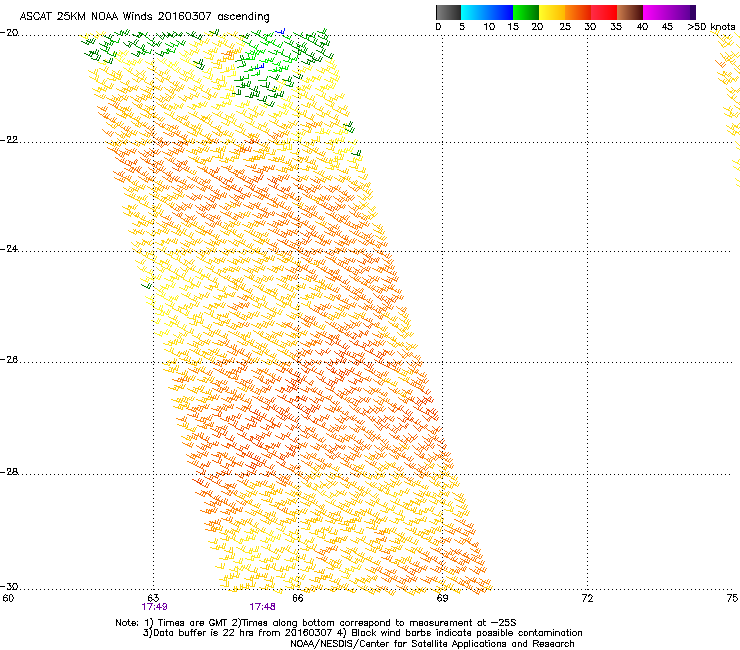The width and height of the screenshot is (740, 650).
Task: Click the '35' label under the color scale
Action: click(x=616, y=27)
